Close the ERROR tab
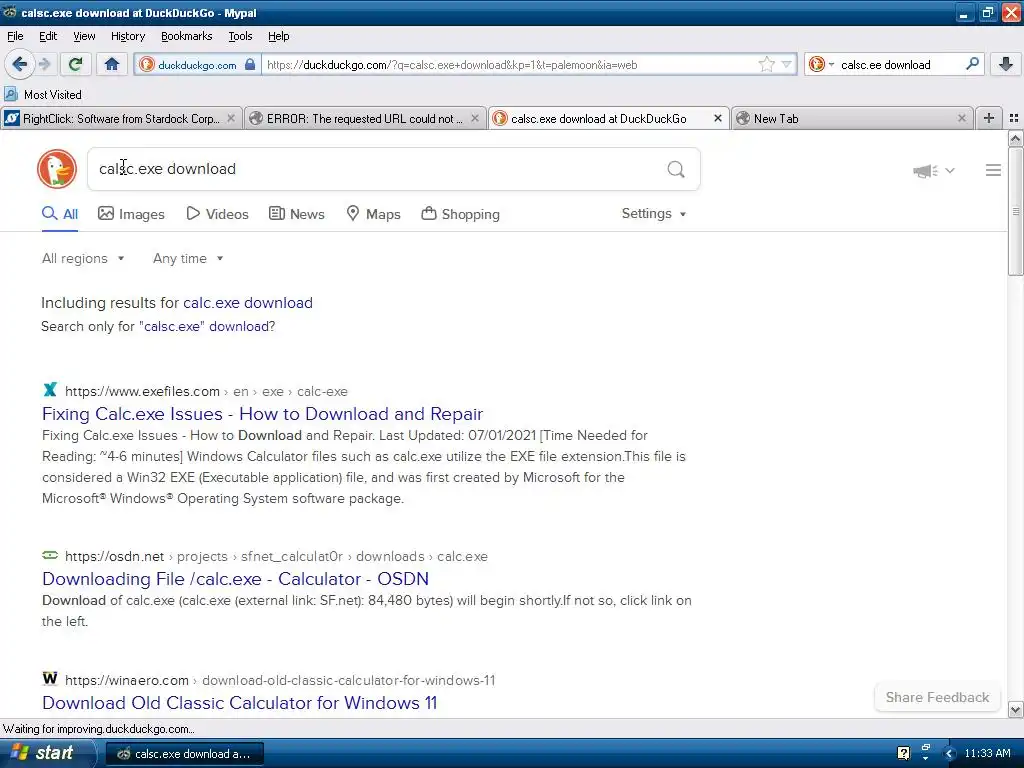This screenshot has height=768, width=1024. [475, 118]
